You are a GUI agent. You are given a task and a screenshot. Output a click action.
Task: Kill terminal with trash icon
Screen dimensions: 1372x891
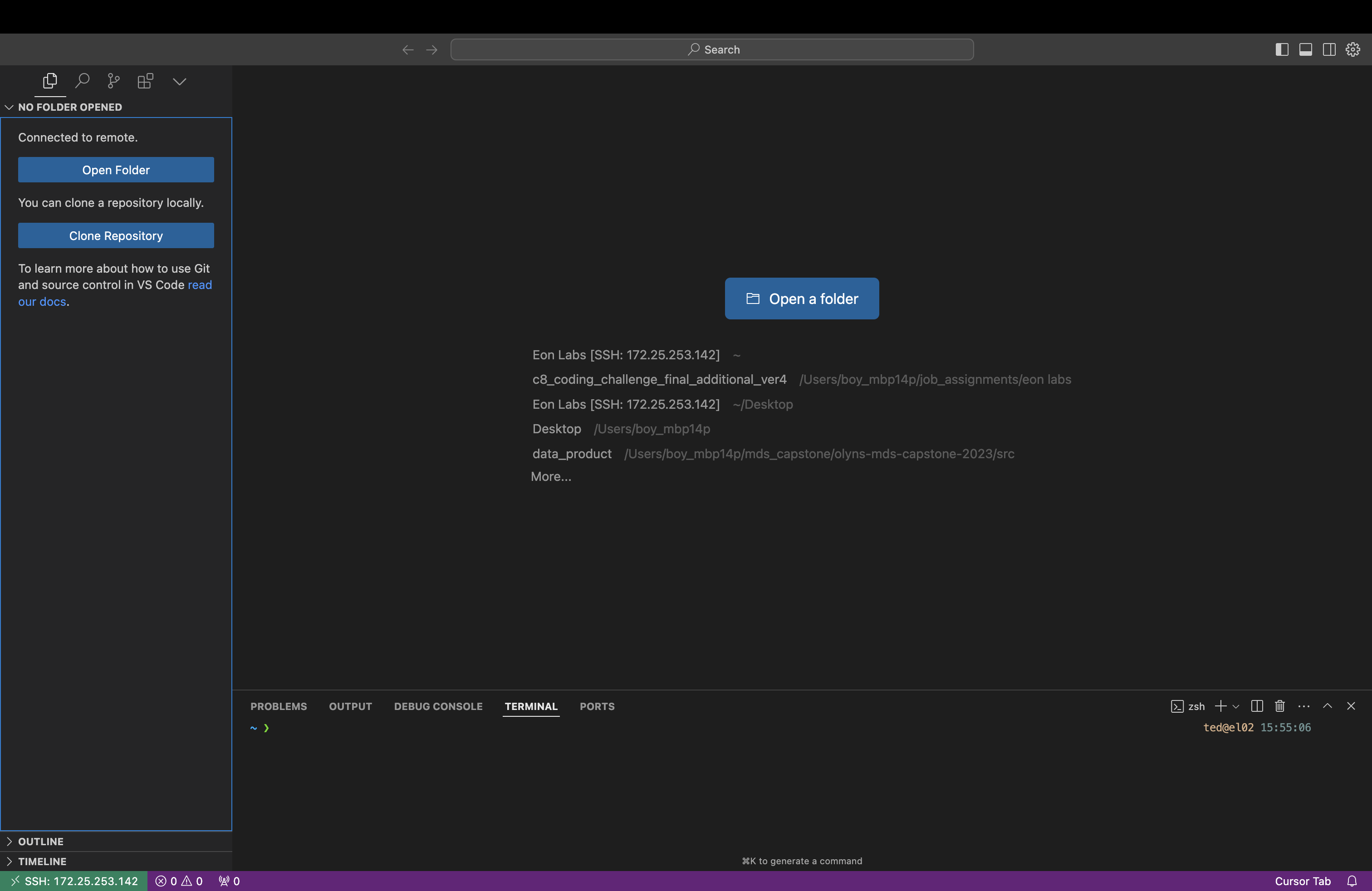[x=1280, y=706]
